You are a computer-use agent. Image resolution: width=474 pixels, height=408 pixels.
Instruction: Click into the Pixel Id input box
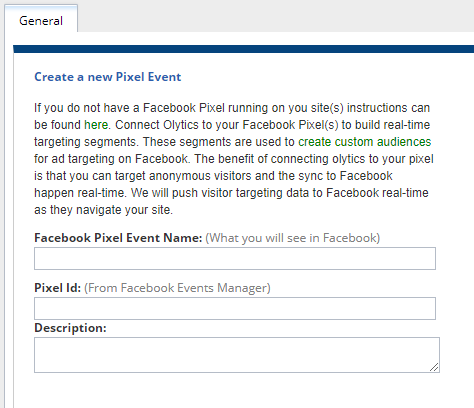[x=235, y=308]
